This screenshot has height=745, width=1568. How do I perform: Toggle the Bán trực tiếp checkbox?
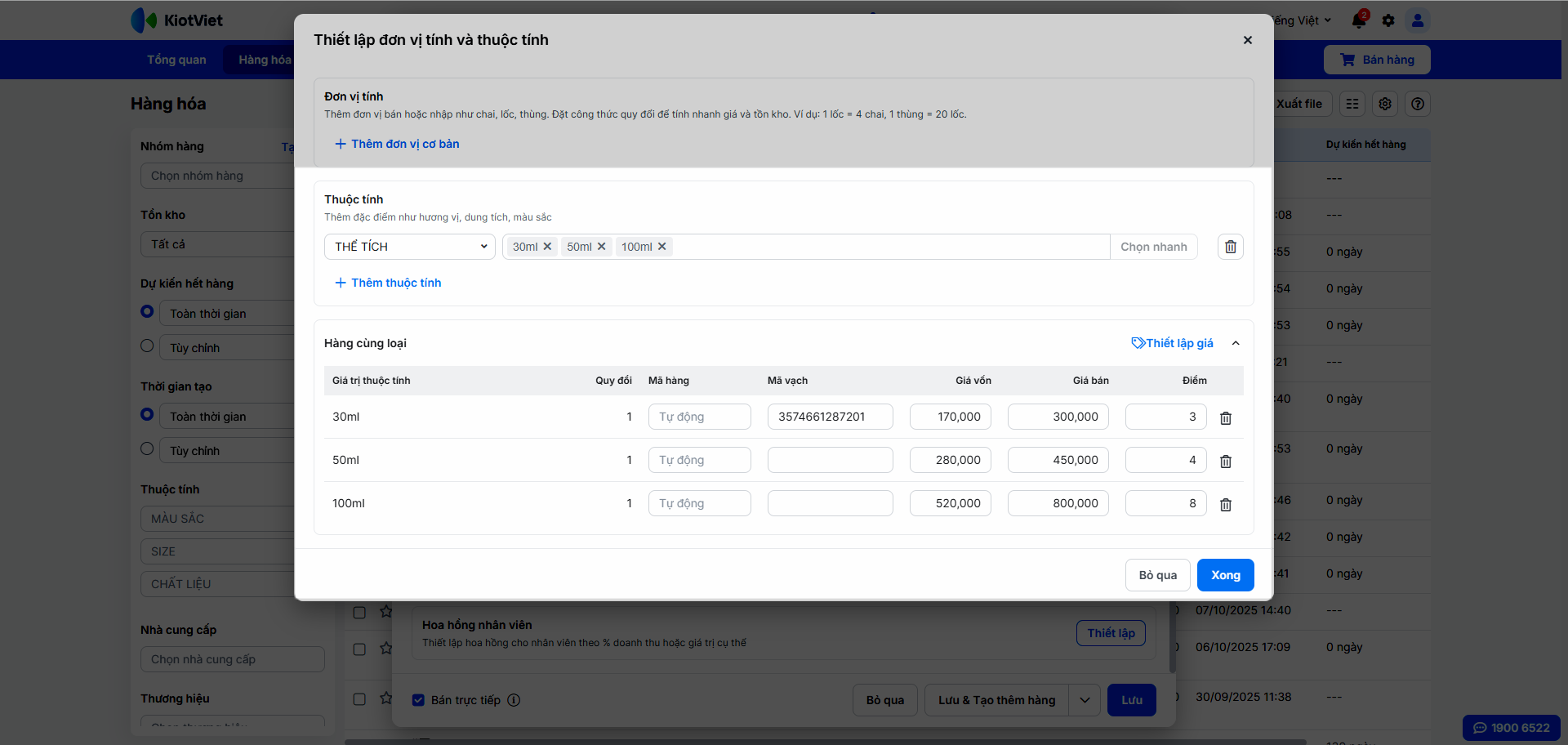[418, 700]
